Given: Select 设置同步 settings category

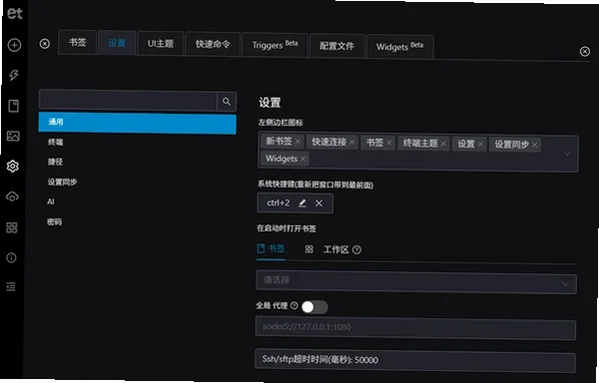Looking at the screenshot, I should (x=137, y=182).
